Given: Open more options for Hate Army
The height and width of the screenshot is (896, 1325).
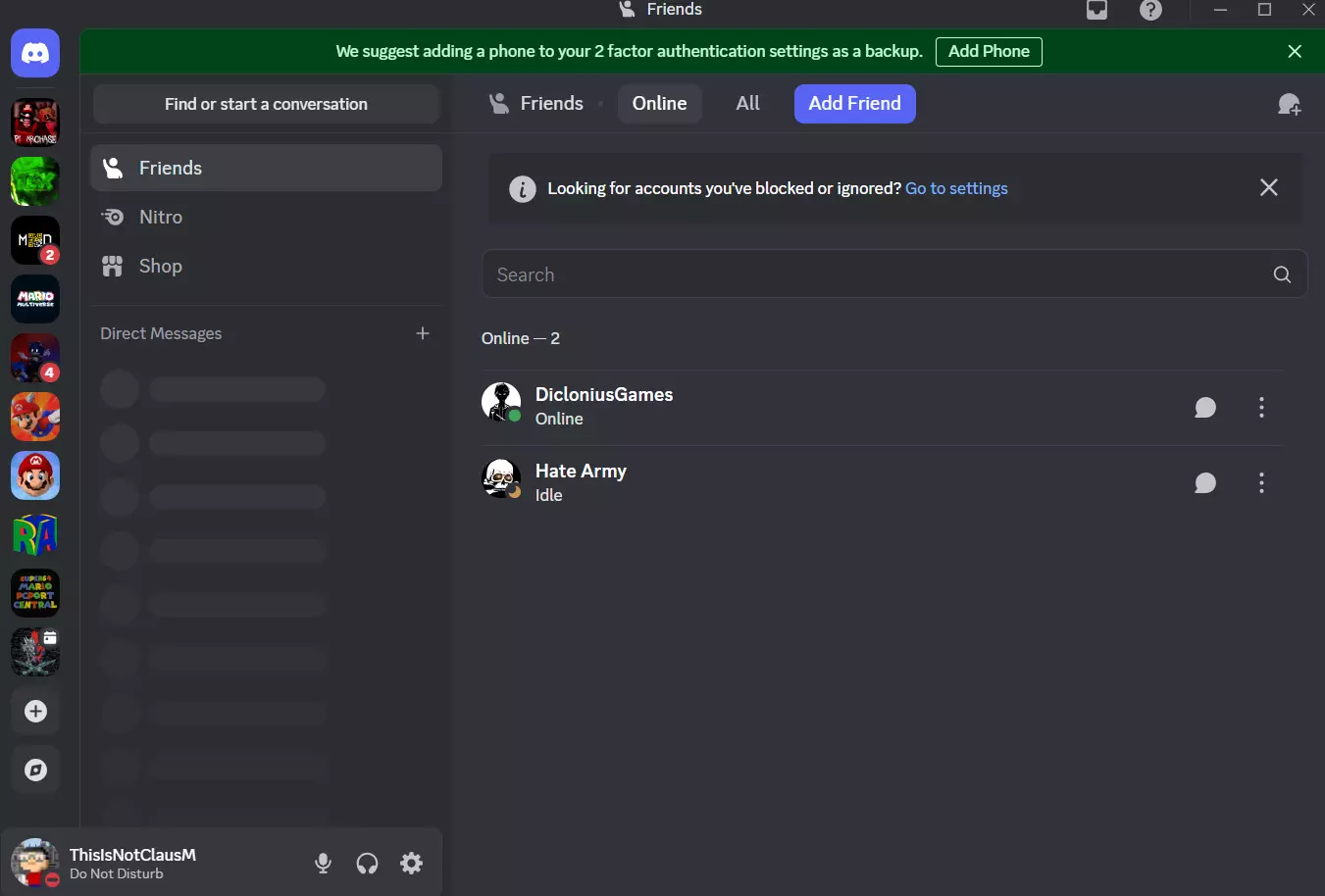Looking at the screenshot, I should coord(1261,483).
